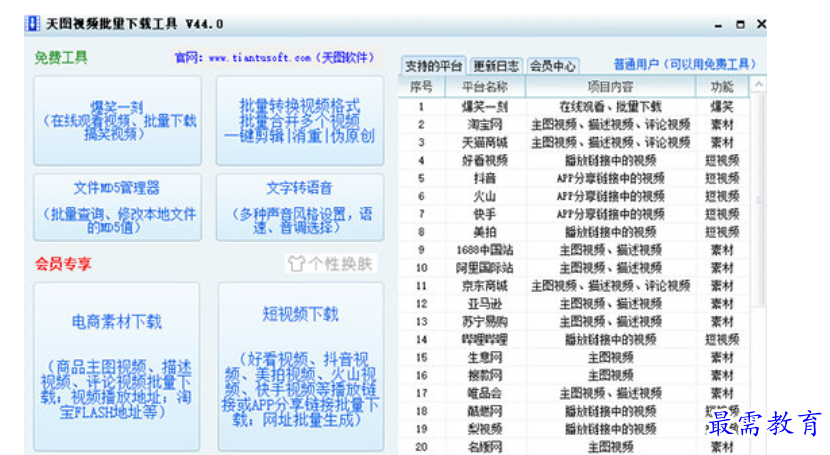Click the 素材 function cell of 淘宝网 row
The width and height of the screenshot is (830, 455).
[x=722, y=125]
